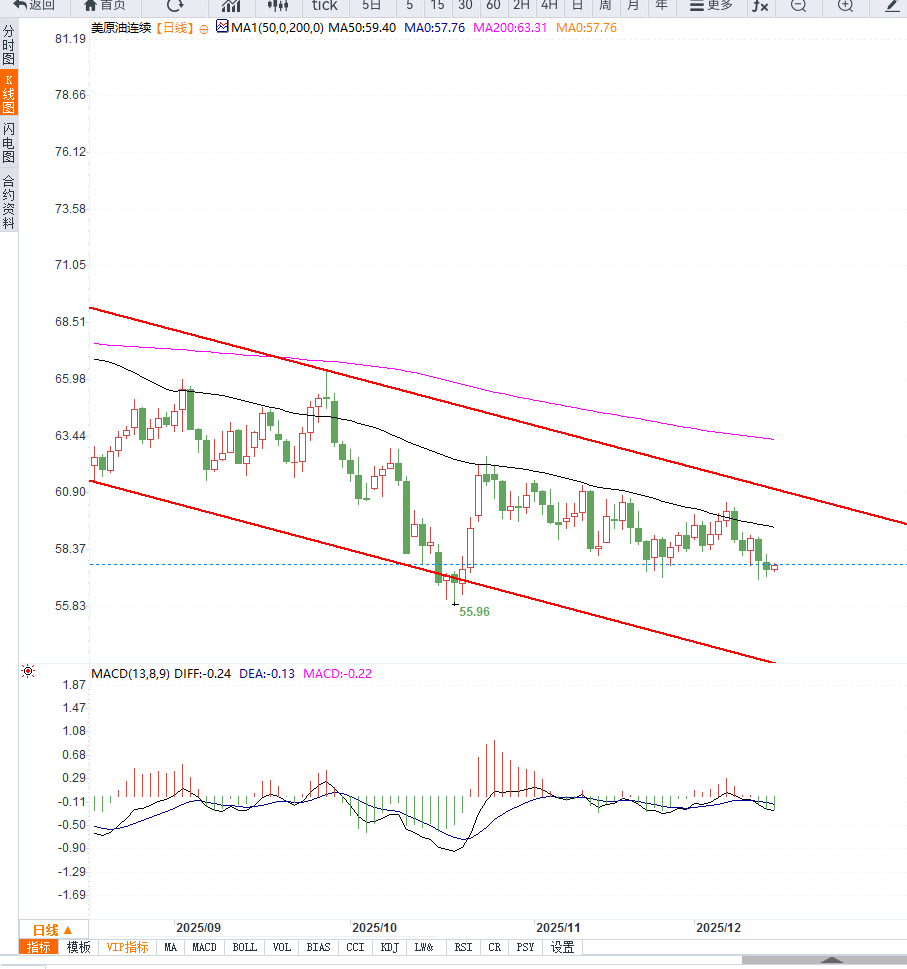907x969 pixels.
Task: Open the fx formula editor icon
Action: [760, 6]
